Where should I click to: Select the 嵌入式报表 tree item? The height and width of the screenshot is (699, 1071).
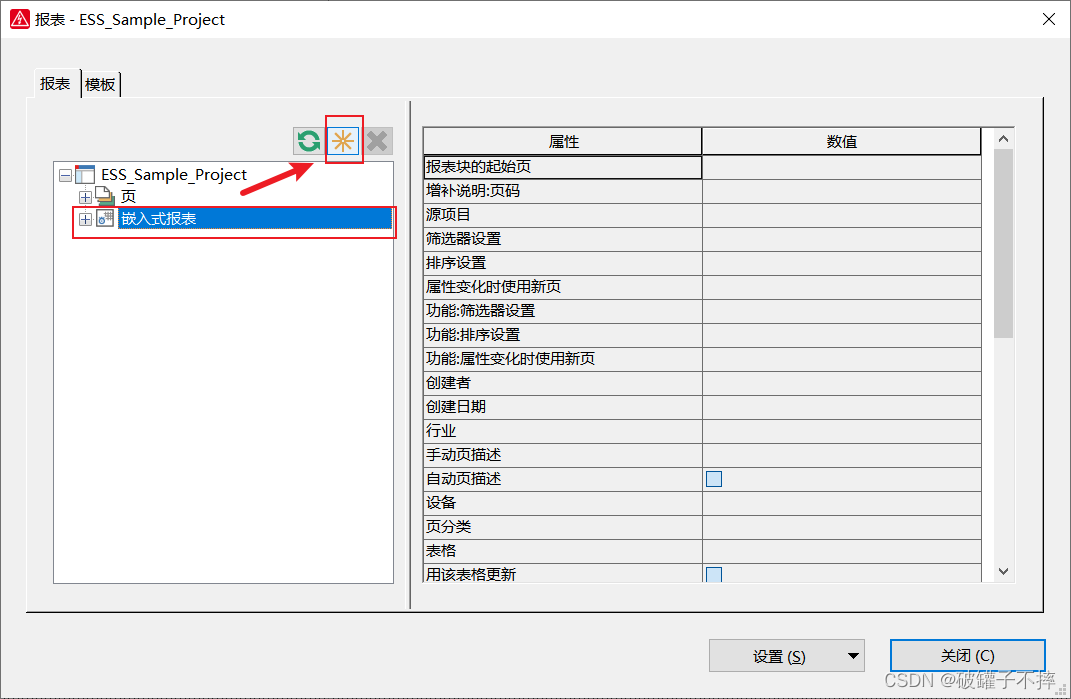coord(159,219)
